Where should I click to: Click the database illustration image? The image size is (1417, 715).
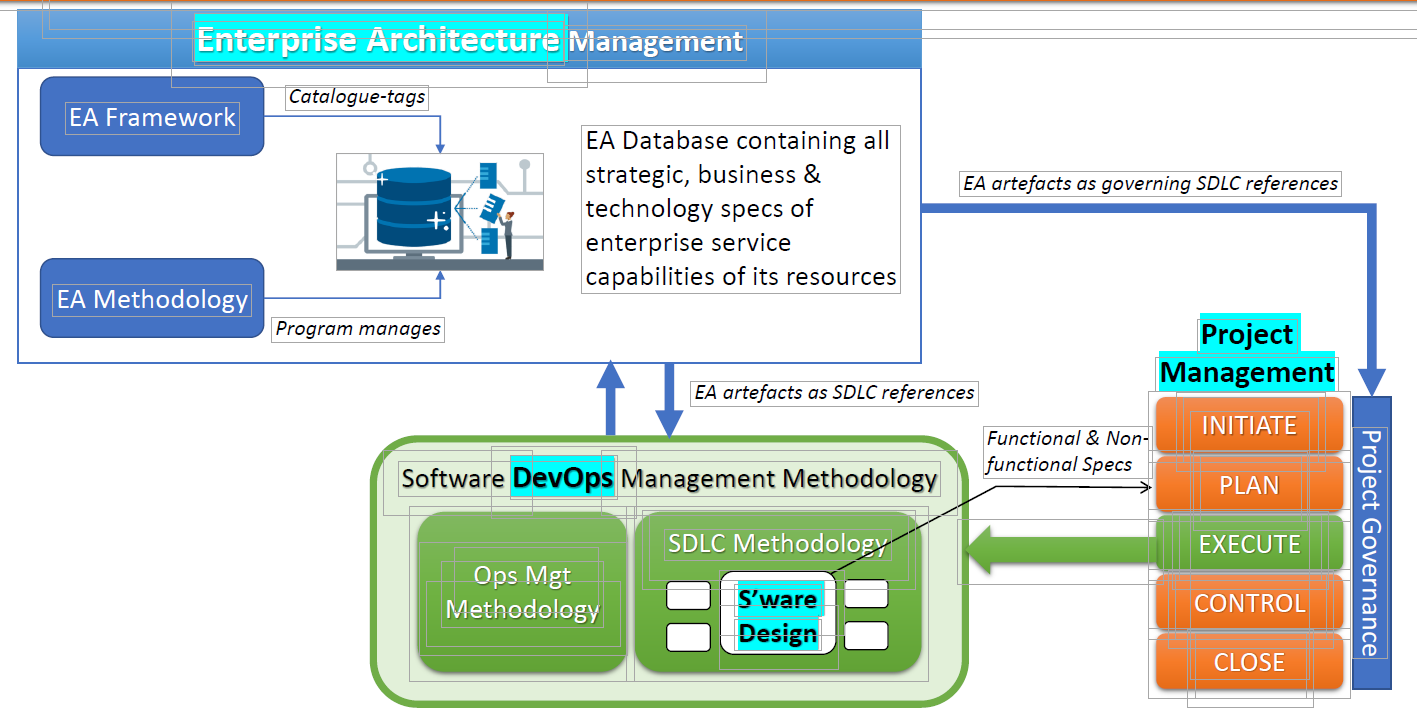click(x=440, y=212)
